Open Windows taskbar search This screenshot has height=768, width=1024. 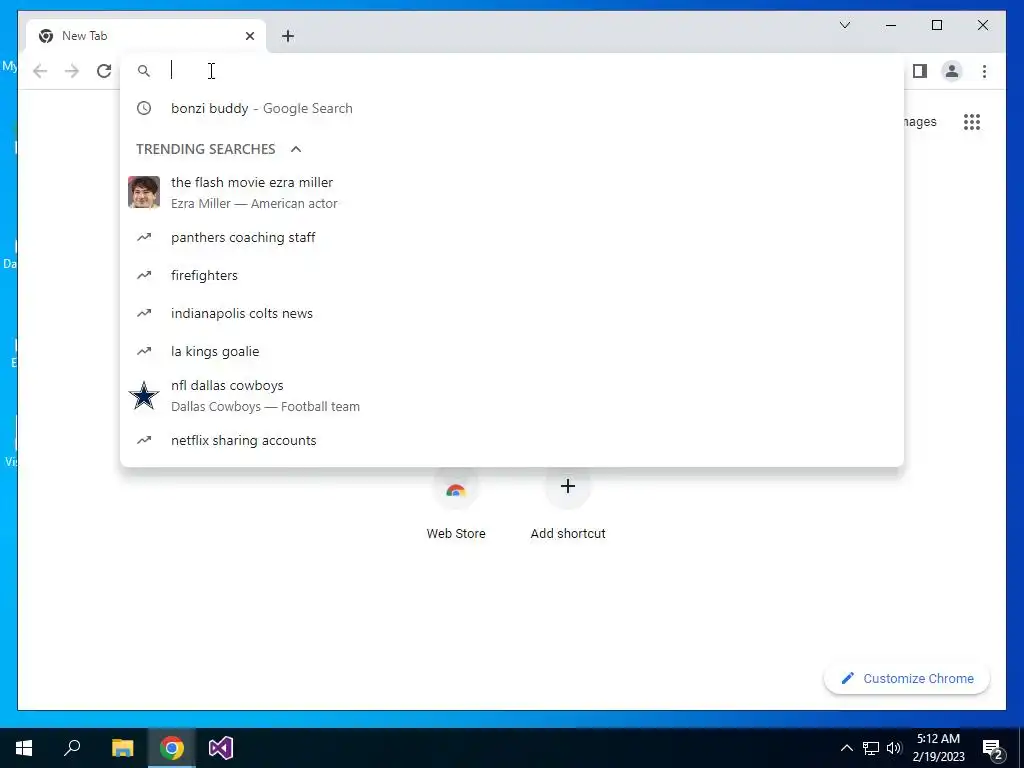(x=72, y=748)
